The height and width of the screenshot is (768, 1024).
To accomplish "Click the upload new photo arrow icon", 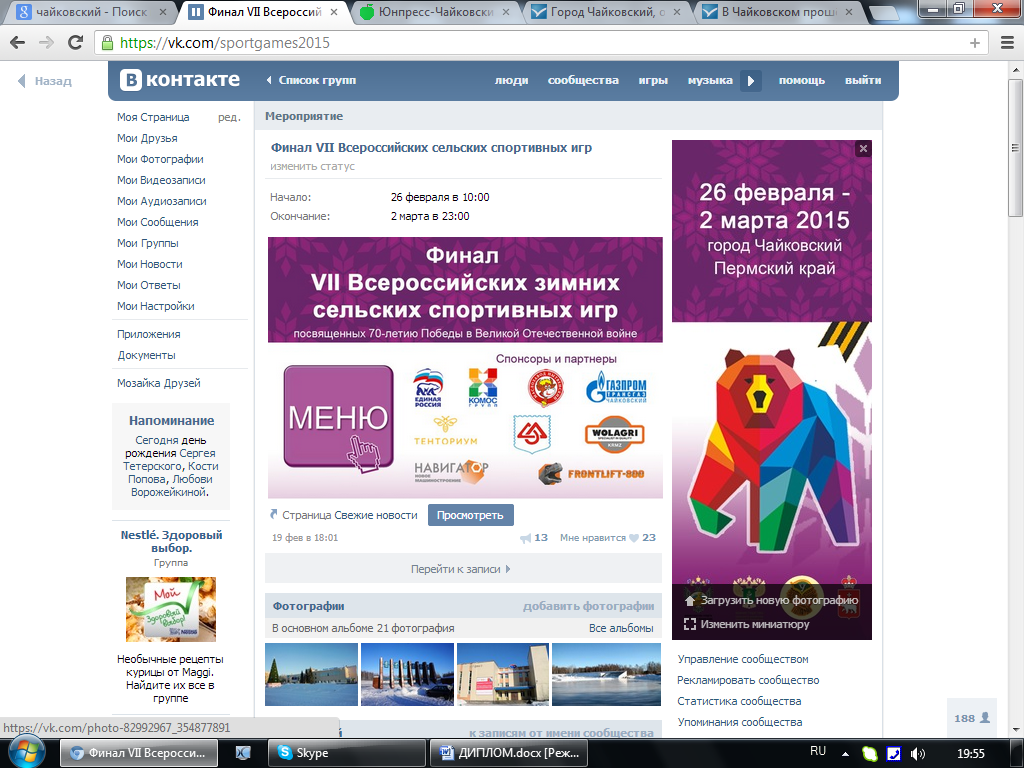I will point(690,600).
